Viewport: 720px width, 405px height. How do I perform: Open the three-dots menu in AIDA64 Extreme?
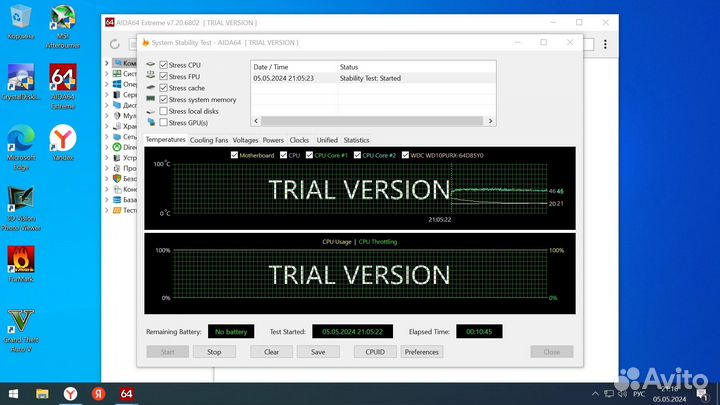(x=605, y=44)
